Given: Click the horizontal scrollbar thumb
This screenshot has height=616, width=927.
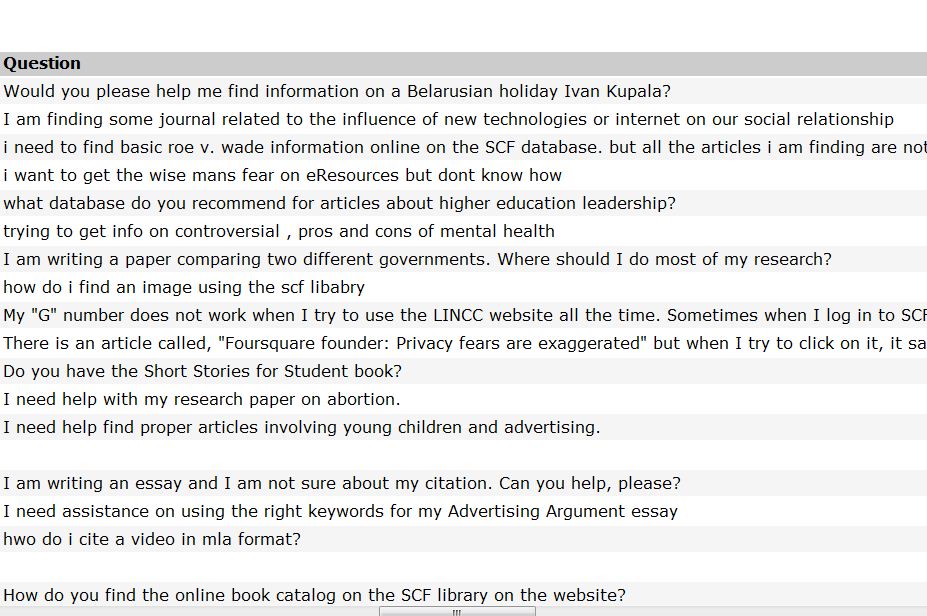Looking at the screenshot, I should [457, 611].
